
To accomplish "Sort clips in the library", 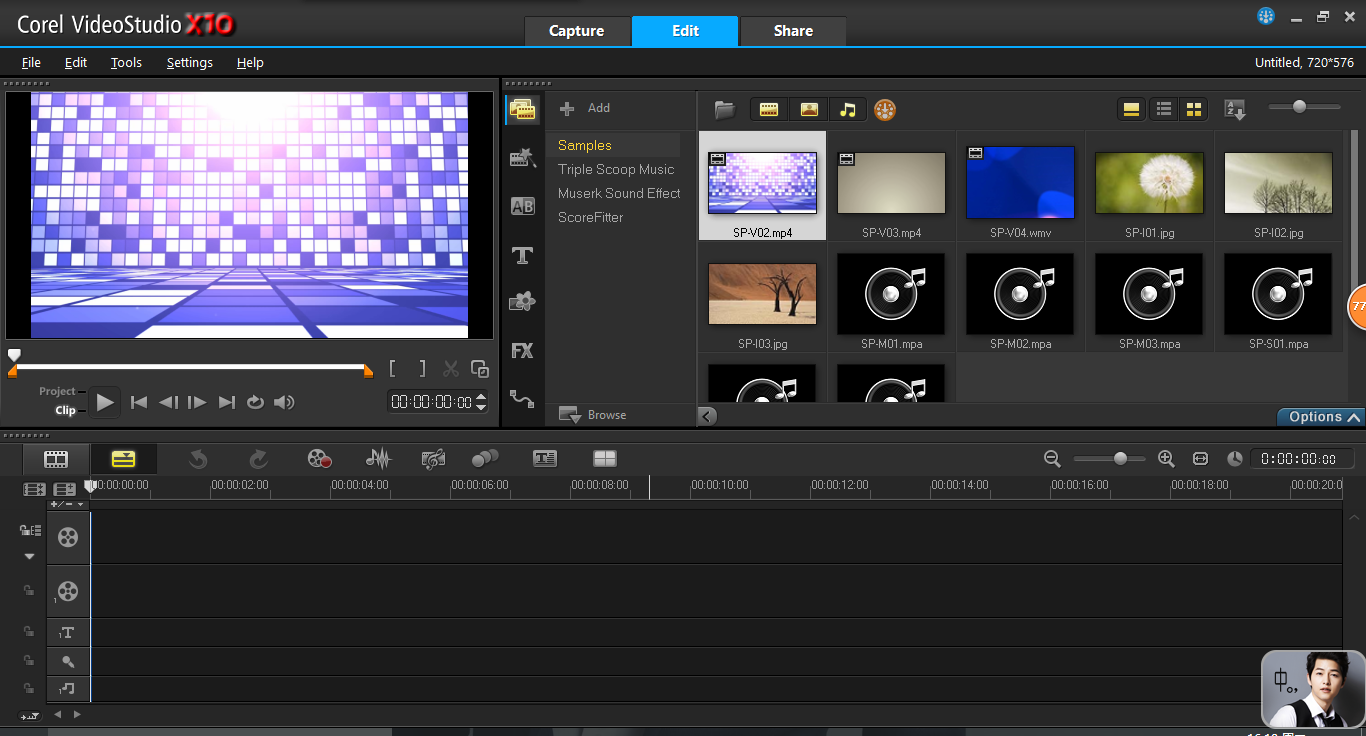I will tap(1235, 110).
